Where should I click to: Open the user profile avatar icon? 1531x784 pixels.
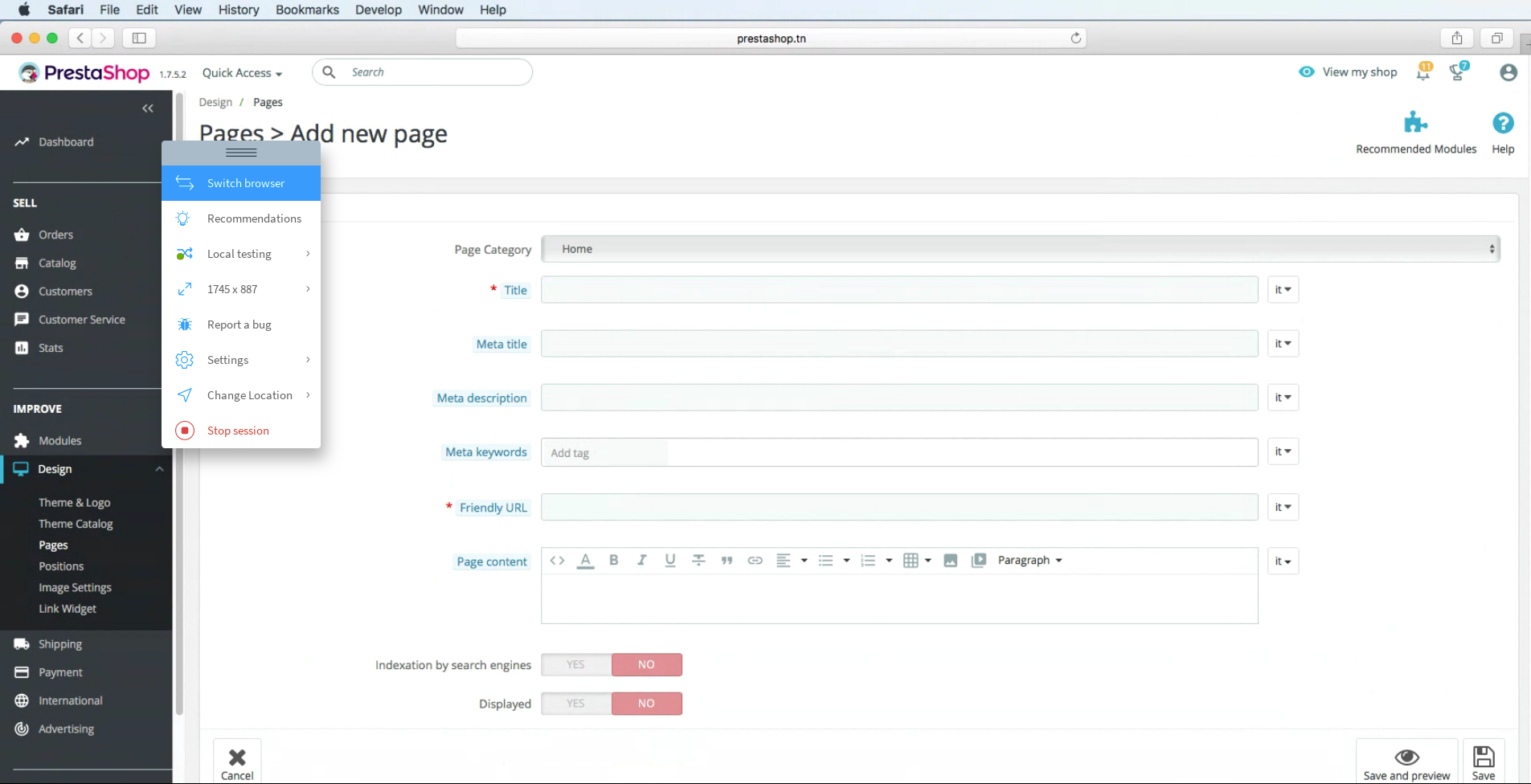(x=1508, y=72)
